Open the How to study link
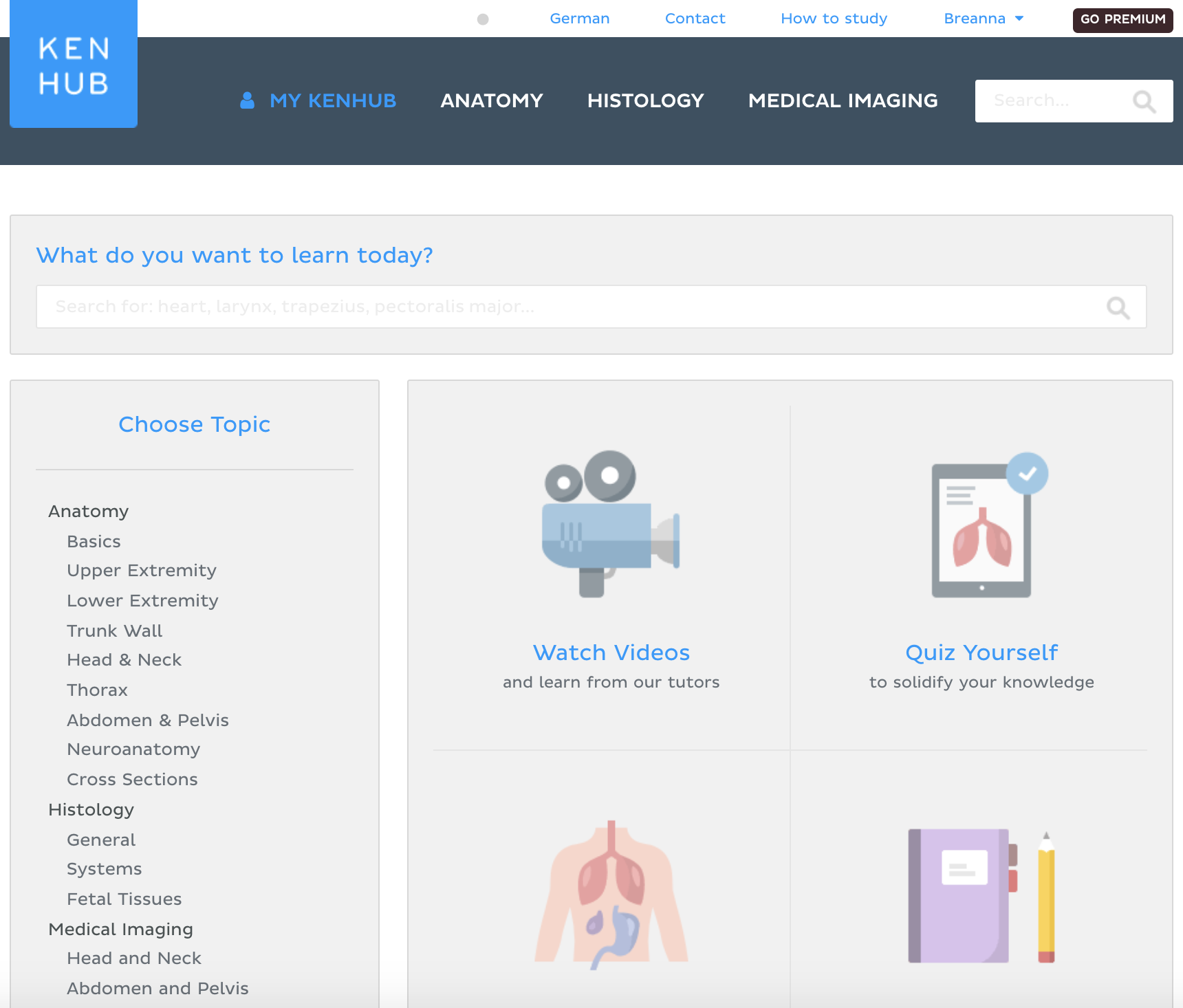 point(834,19)
